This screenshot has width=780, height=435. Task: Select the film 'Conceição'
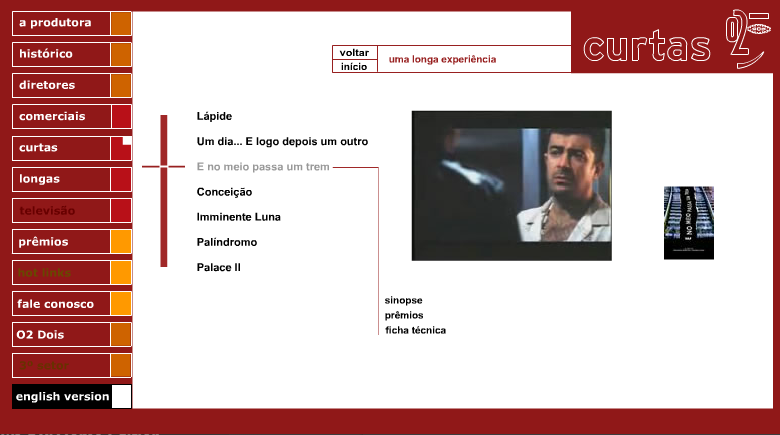pyautogui.click(x=224, y=192)
